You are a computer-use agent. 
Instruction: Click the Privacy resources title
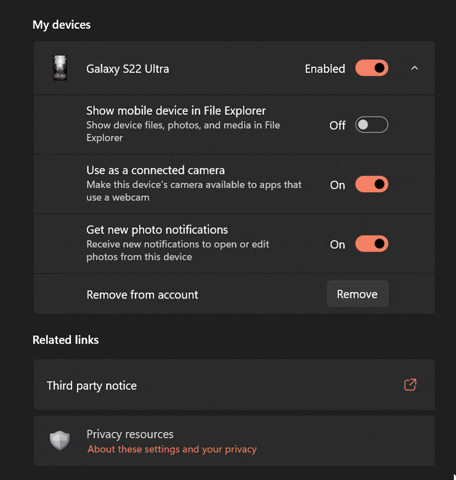coord(130,434)
